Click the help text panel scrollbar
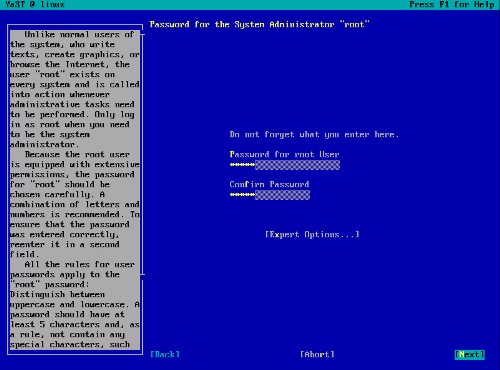 tap(142, 155)
